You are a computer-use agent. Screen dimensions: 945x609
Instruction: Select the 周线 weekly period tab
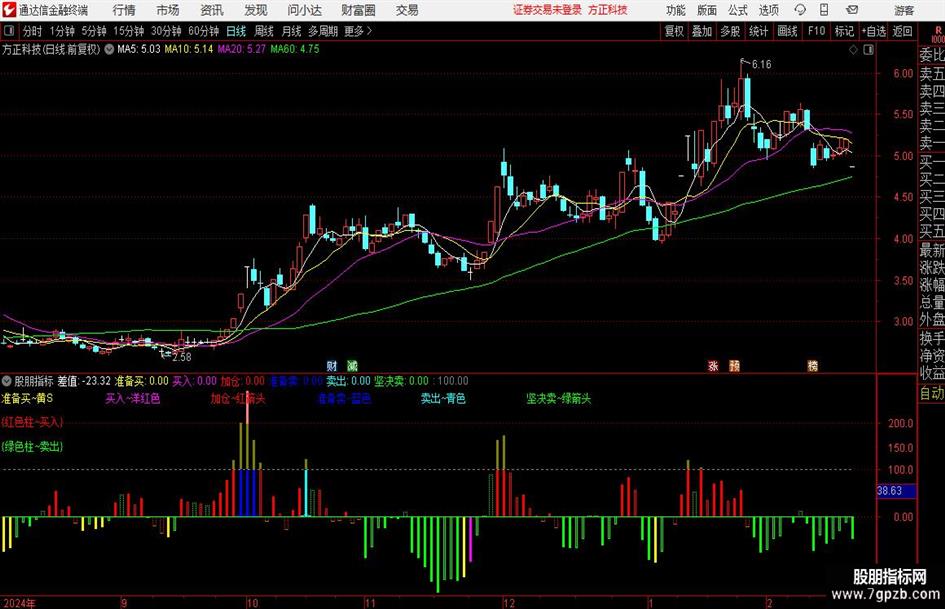pos(263,31)
